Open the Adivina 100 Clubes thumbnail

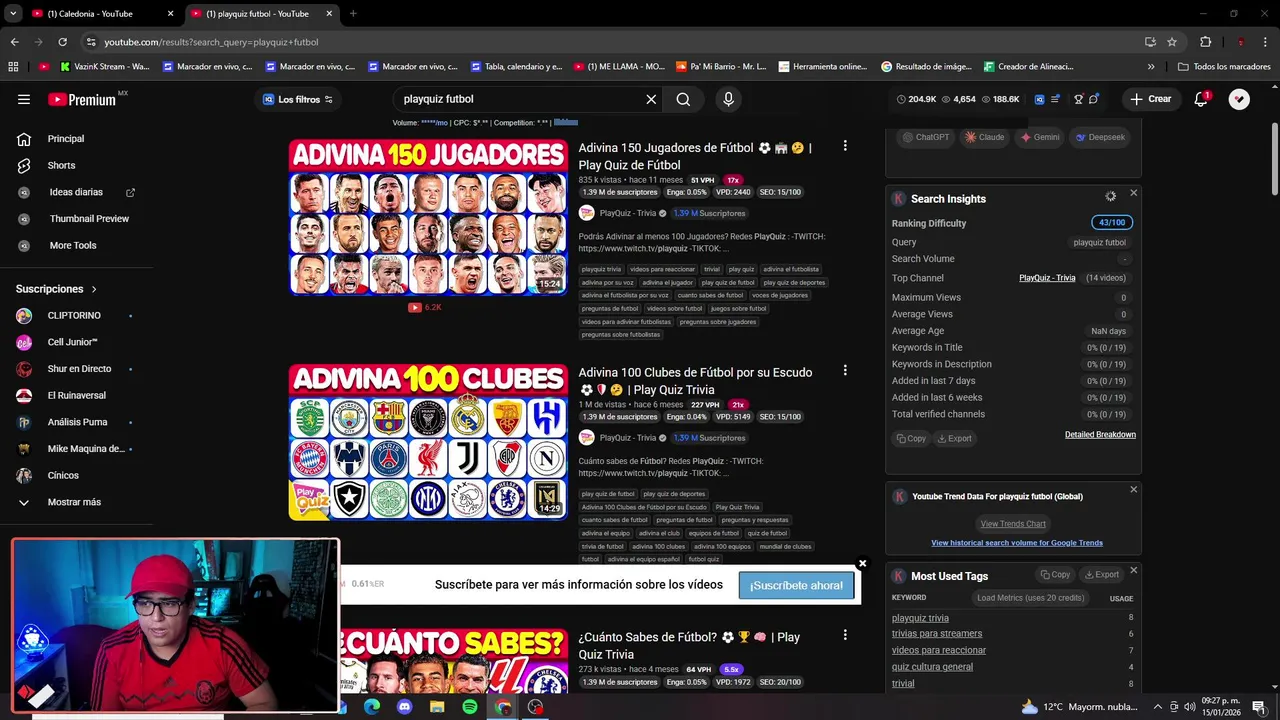pos(428,442)
